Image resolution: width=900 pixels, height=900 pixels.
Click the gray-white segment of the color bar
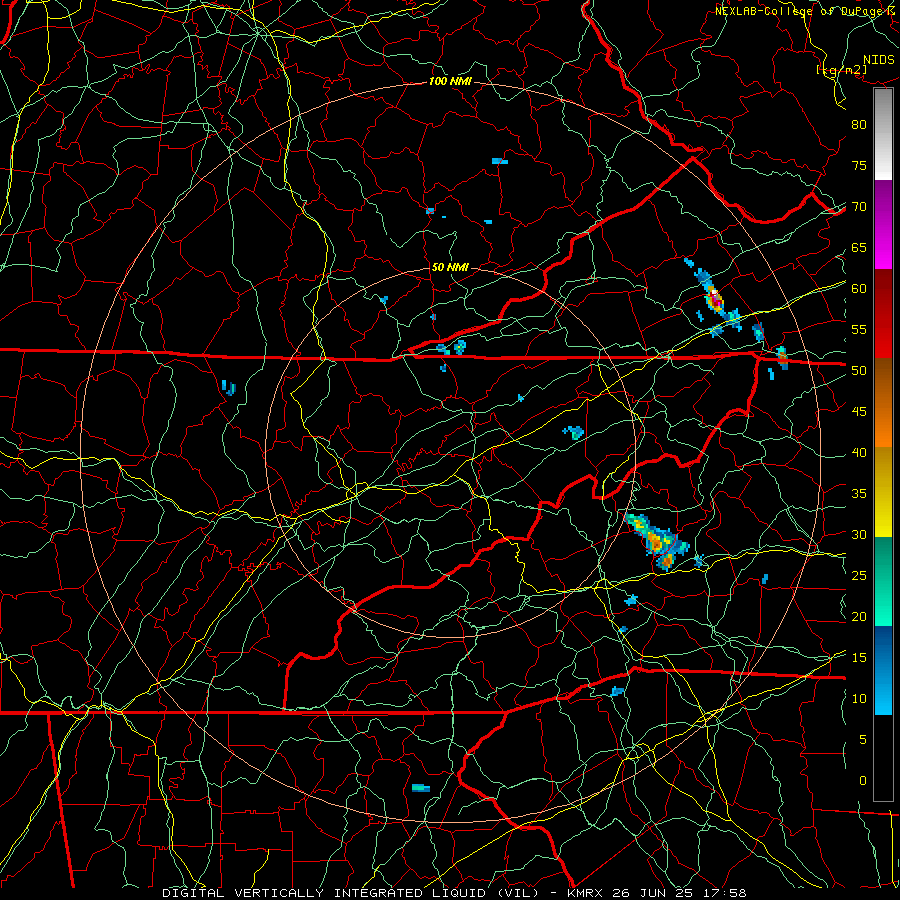[x=883, y=134]
